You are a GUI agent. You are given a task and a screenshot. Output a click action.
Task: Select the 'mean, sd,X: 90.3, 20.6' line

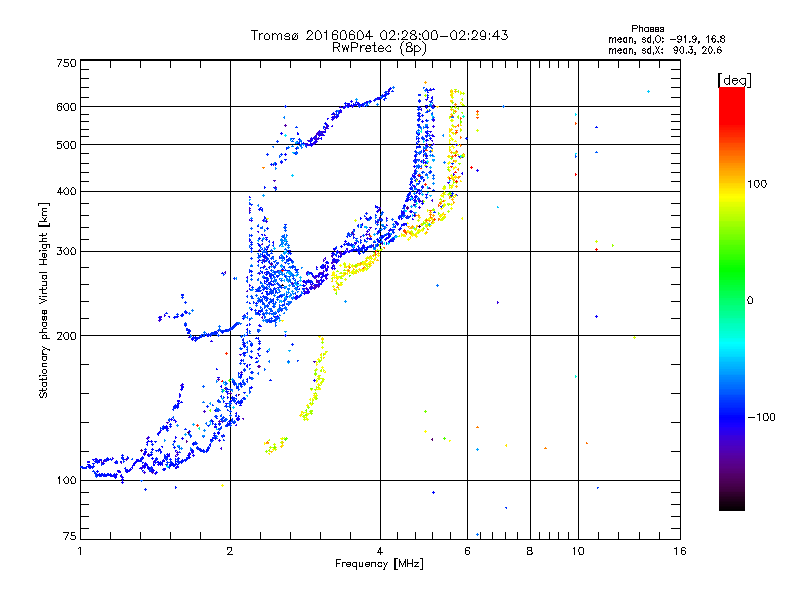click(665, 50)
